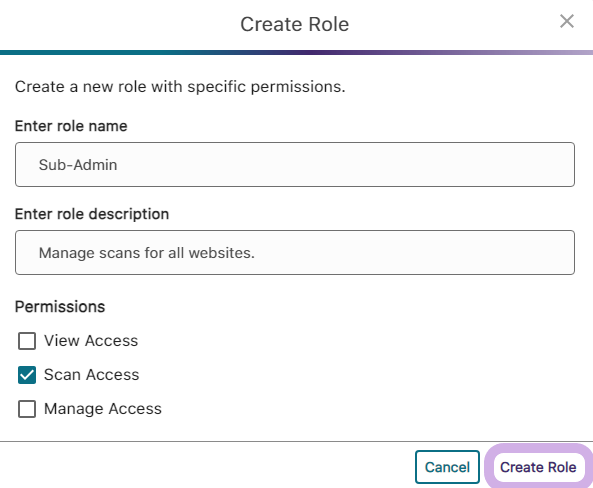Focus the role description input field
Image resolution: width=593 pixels, height=488 pixels.
tap(295, 252)
